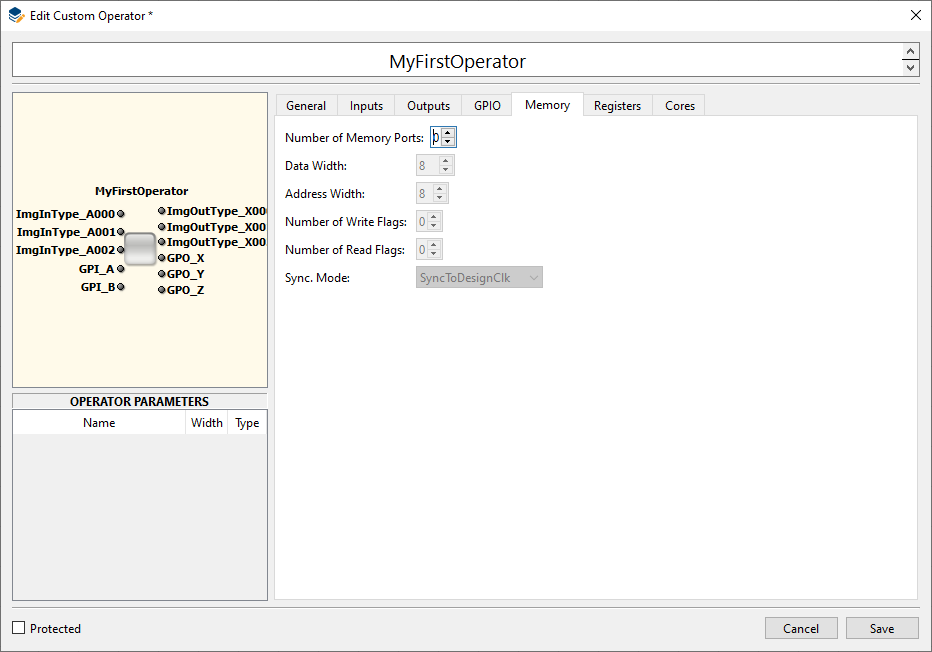Cancel editing the custom operator
The height and width of the screenshot is (652, 932).
(x=801, y=628)
